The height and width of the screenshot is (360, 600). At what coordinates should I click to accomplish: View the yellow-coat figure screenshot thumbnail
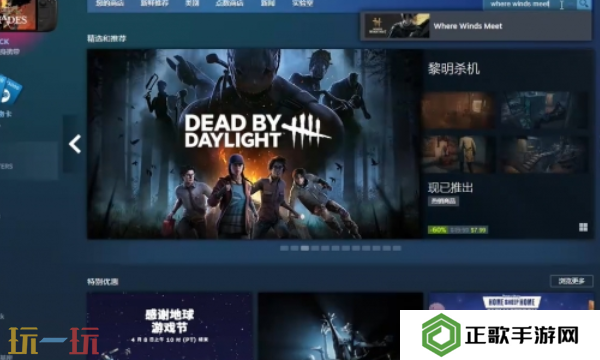[x=458, y=154]
